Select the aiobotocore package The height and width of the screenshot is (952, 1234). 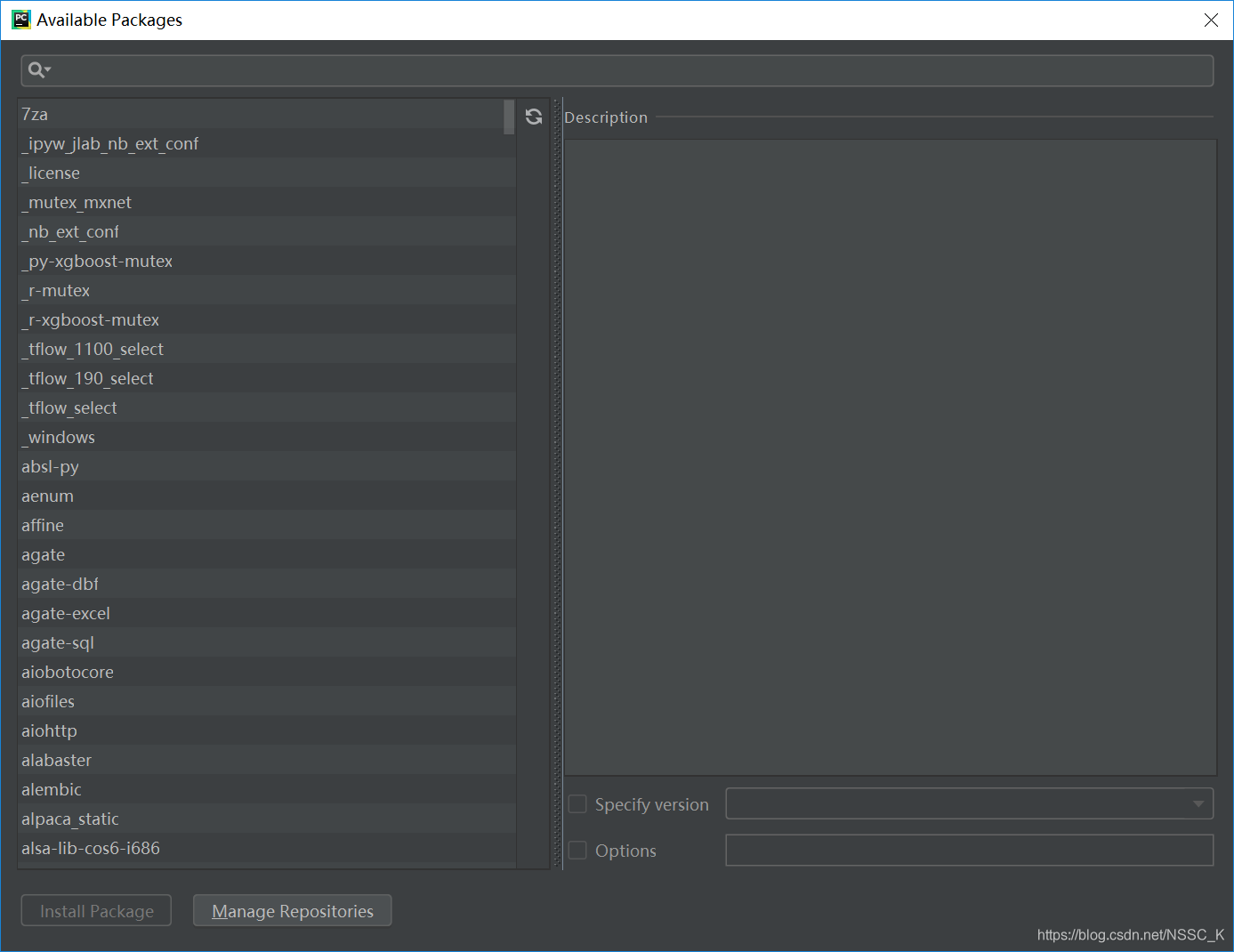point(267,672)
